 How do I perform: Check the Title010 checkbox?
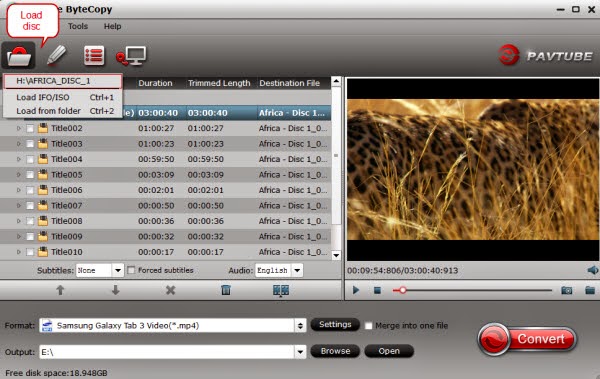coord(30,252)
